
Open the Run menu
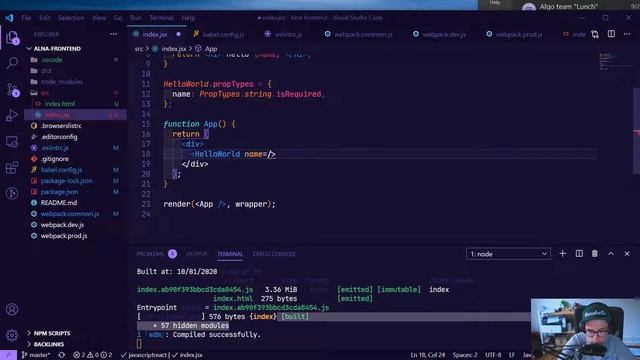[136, 18]
